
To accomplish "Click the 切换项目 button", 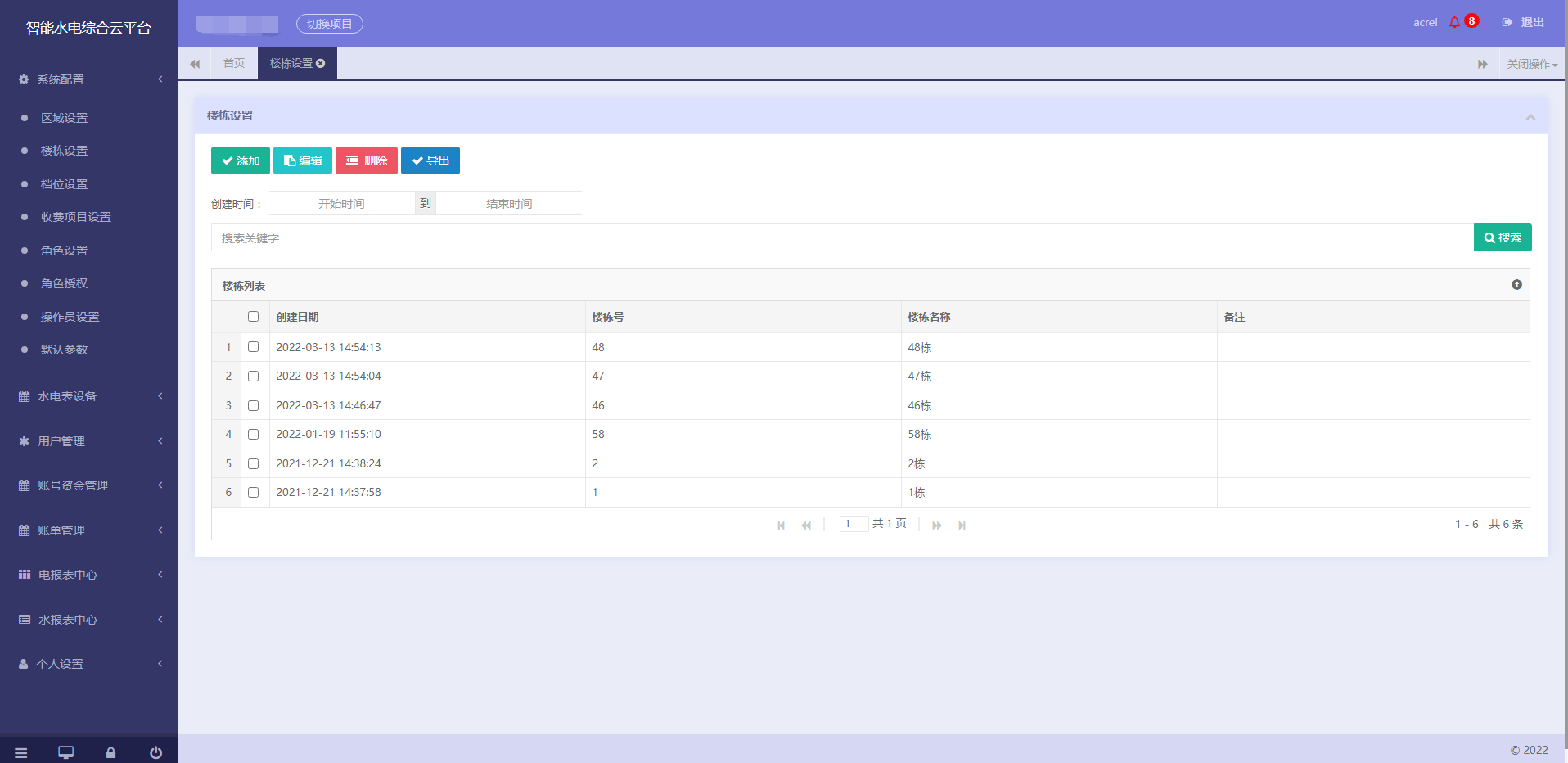I will 330,24.
